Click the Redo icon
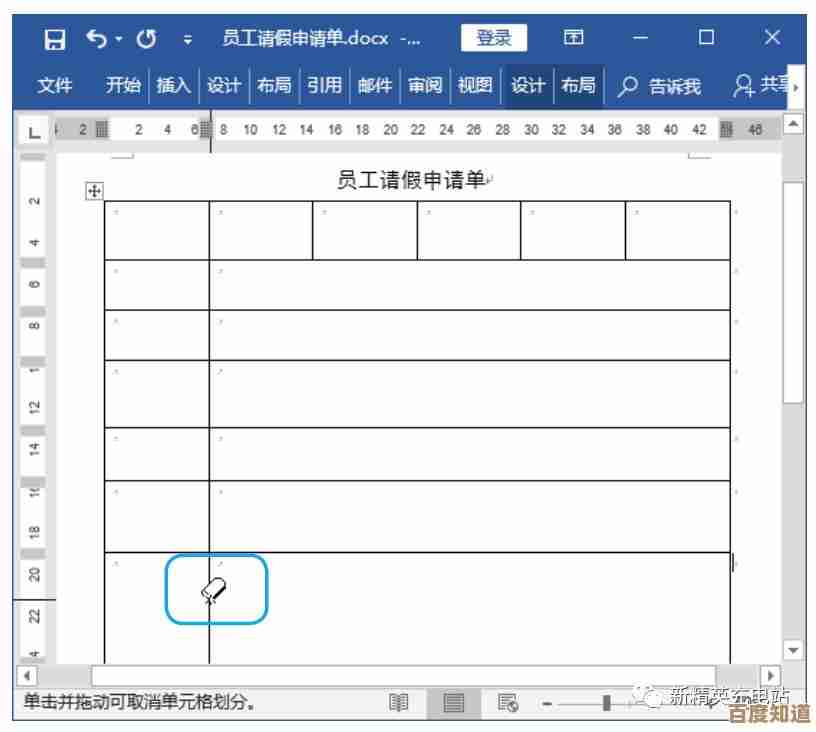The width and height of the screenshot is (816, 732). [x=147, y=39]
